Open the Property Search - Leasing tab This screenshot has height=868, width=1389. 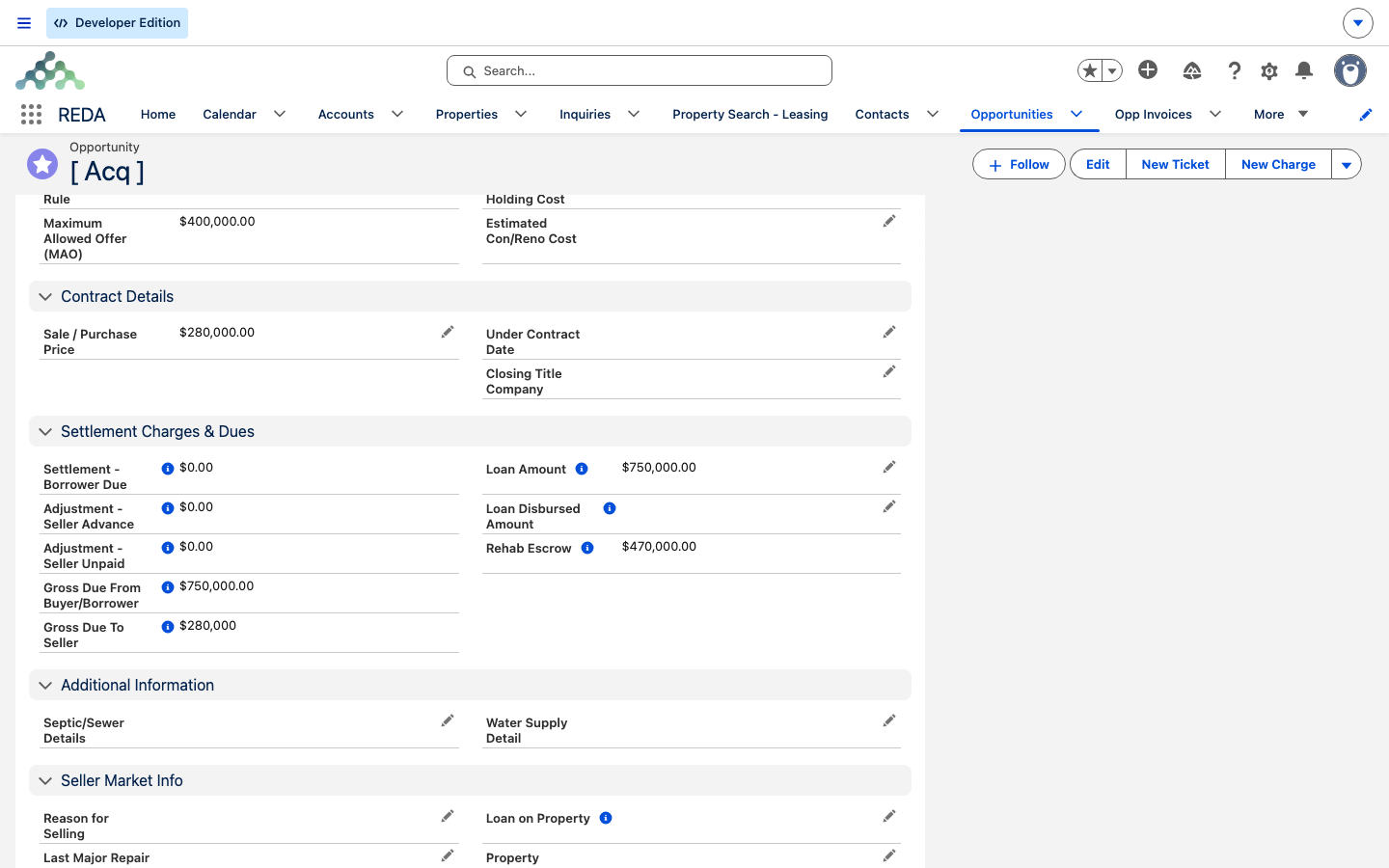tap(750, 114)
